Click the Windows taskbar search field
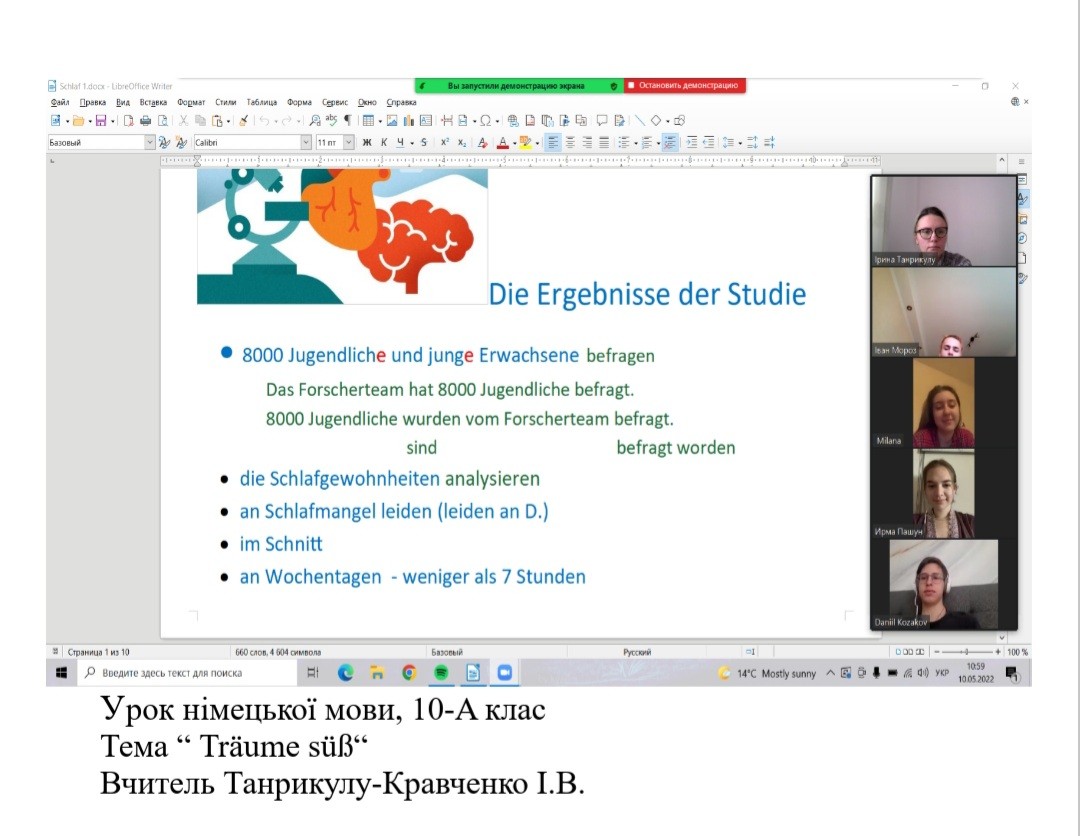The width and height of the screenshot is (1080, 836). click(190, 673)
